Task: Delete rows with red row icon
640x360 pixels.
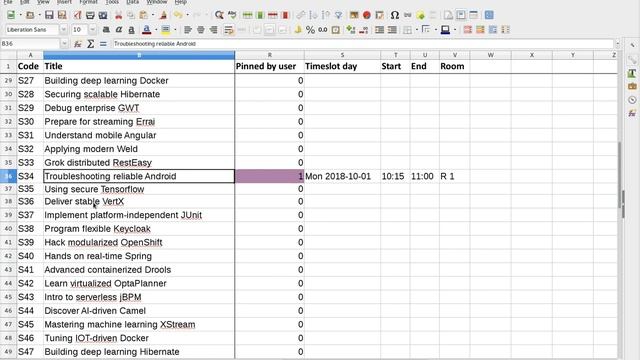Action: tap(273, 15)
